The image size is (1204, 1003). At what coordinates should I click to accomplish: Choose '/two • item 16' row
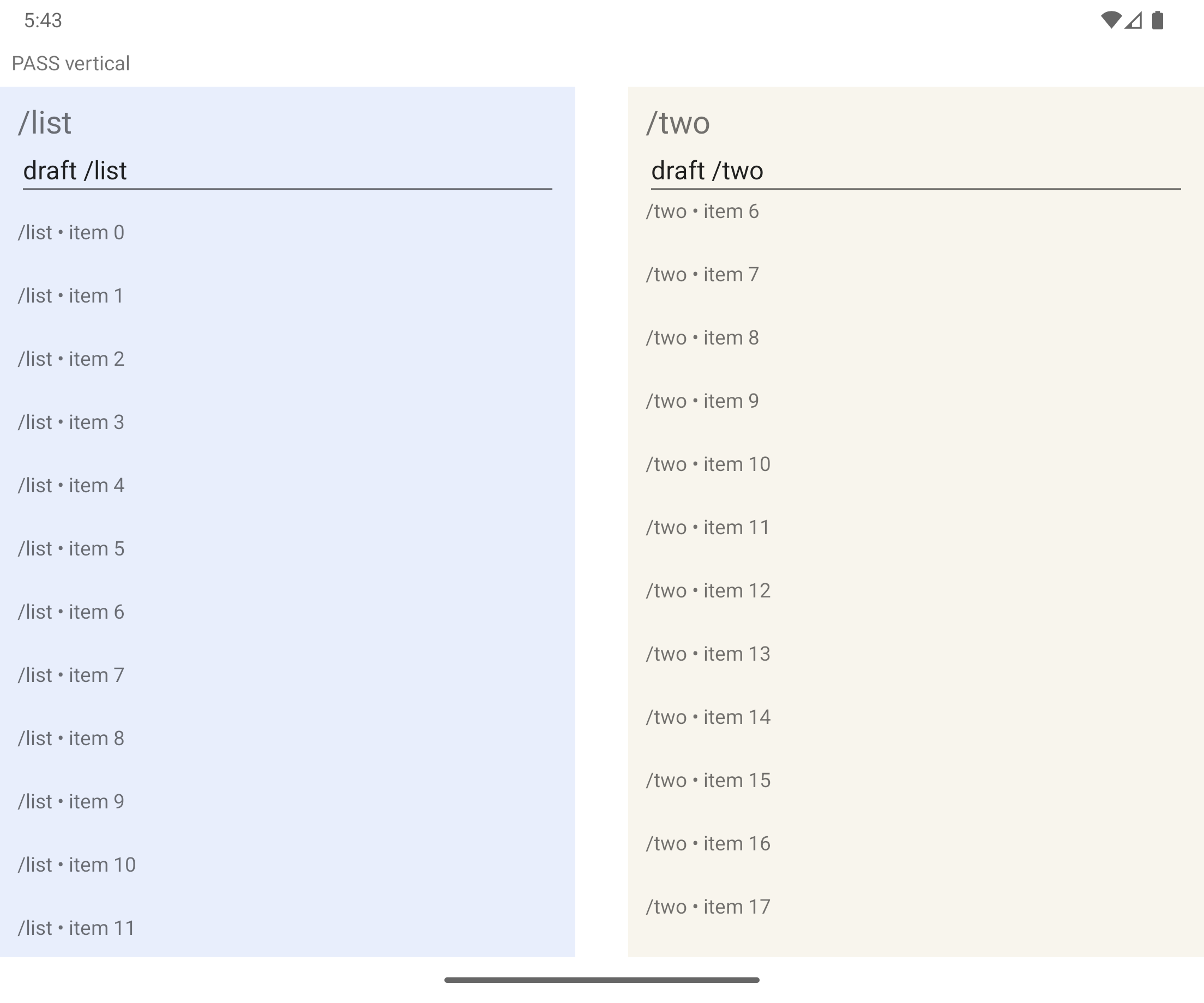916,844
